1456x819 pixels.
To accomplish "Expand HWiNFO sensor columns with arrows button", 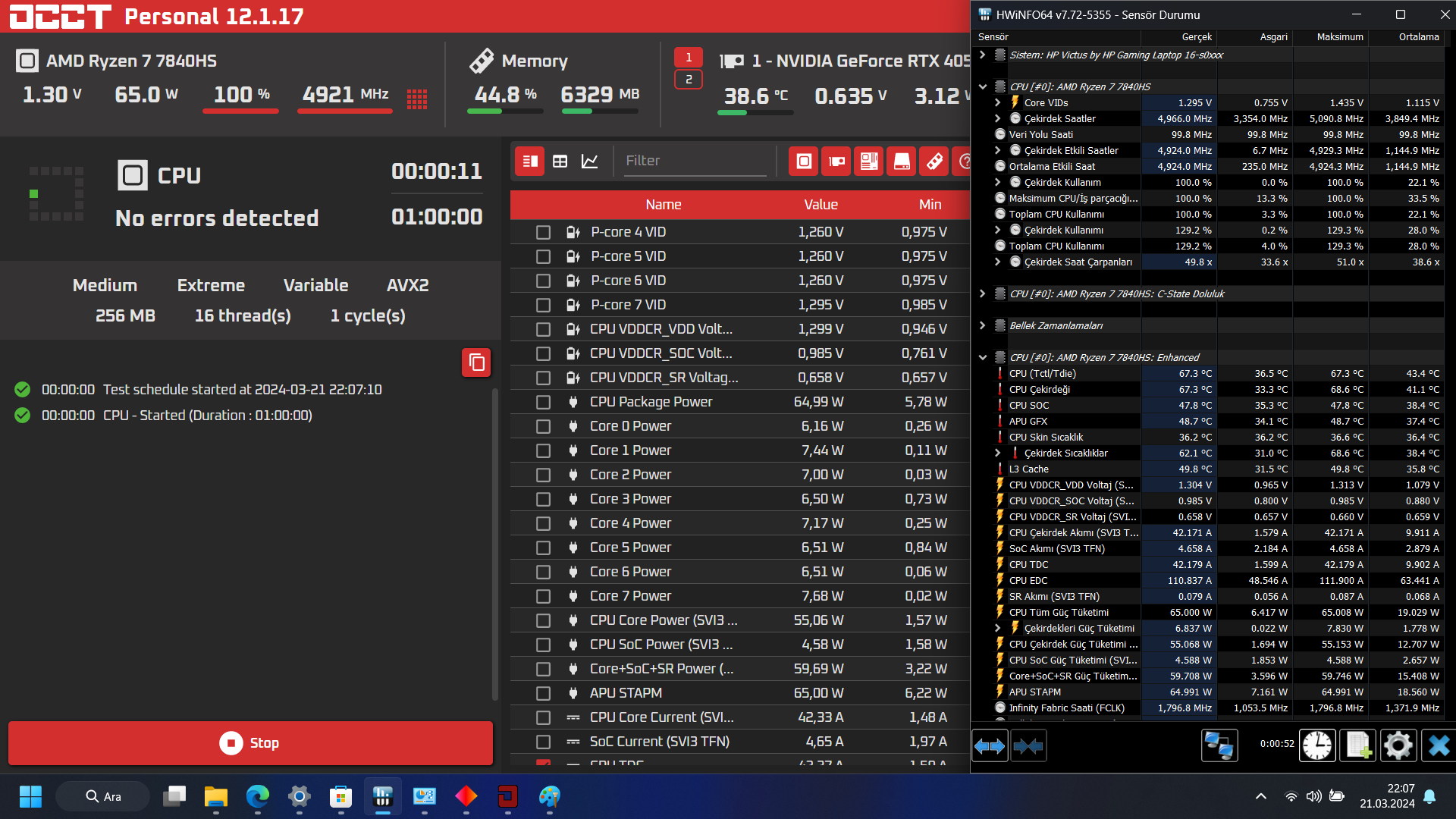I will click(990, 746).
